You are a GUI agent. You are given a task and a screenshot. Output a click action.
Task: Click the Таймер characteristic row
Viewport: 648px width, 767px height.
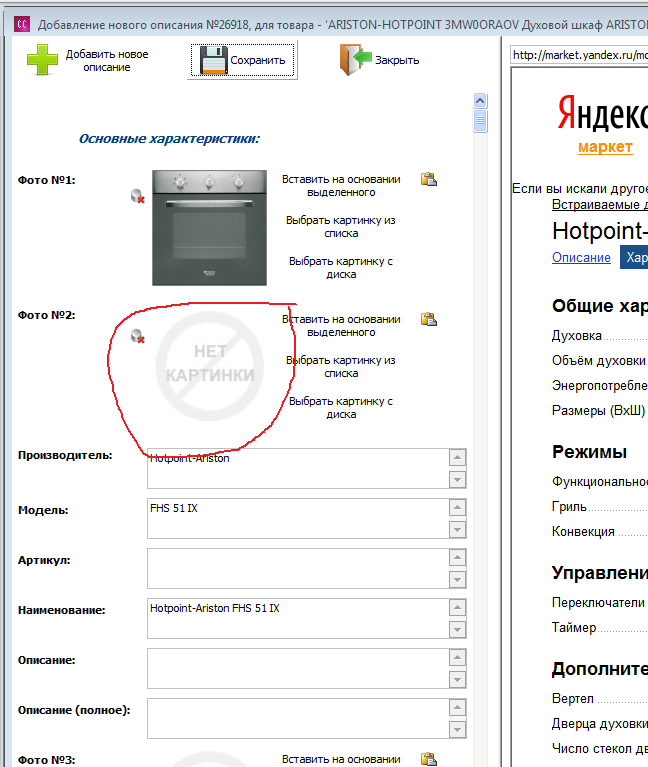click(600, 627)
